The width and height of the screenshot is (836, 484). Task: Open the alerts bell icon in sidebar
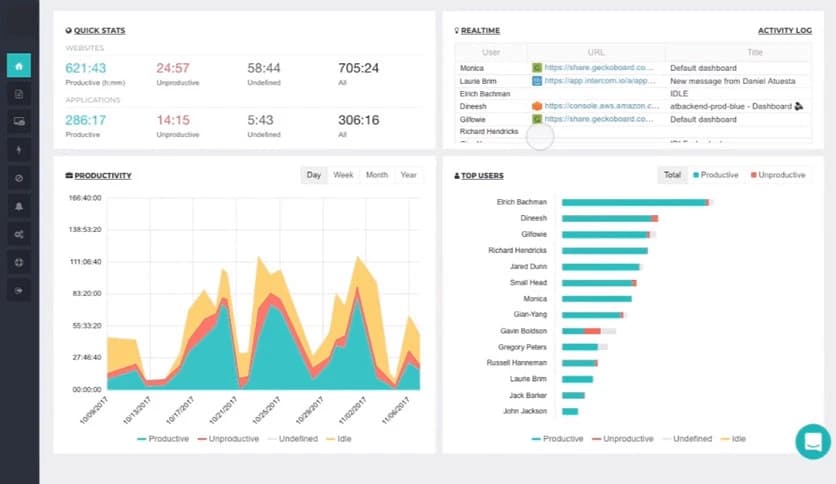[x=19, y=206]
